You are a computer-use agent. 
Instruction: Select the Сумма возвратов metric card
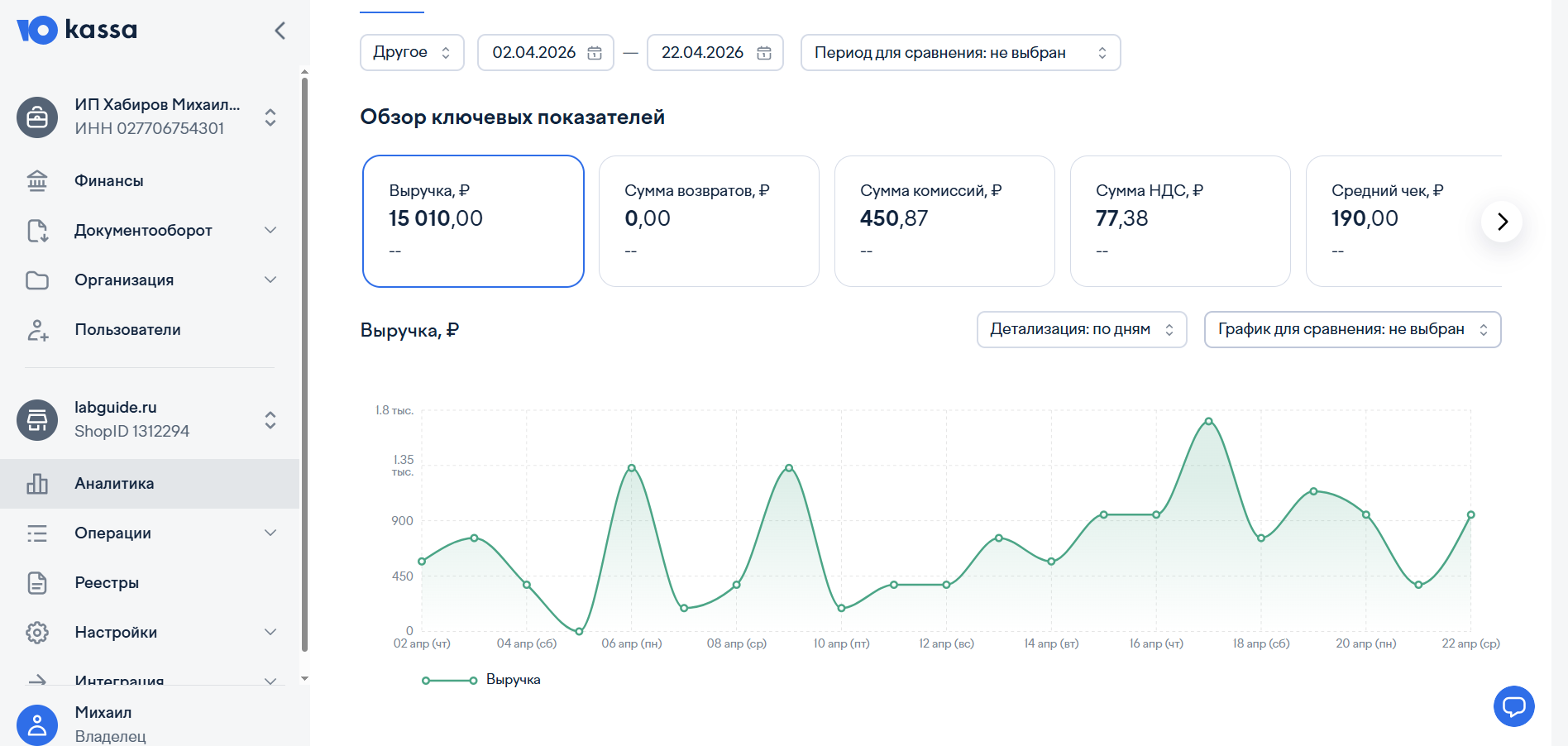(709, 221)
